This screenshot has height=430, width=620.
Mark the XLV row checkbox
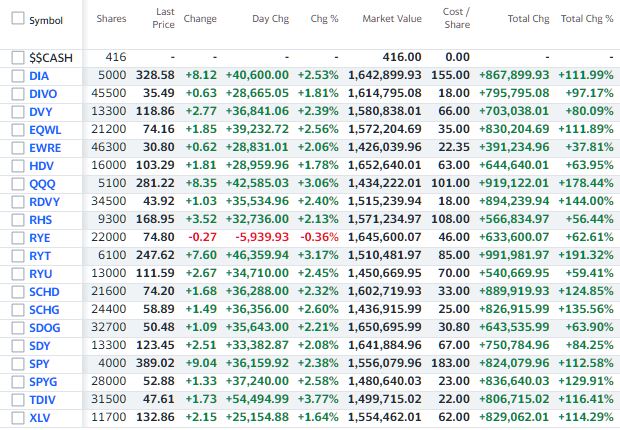(x=18, y=417)
